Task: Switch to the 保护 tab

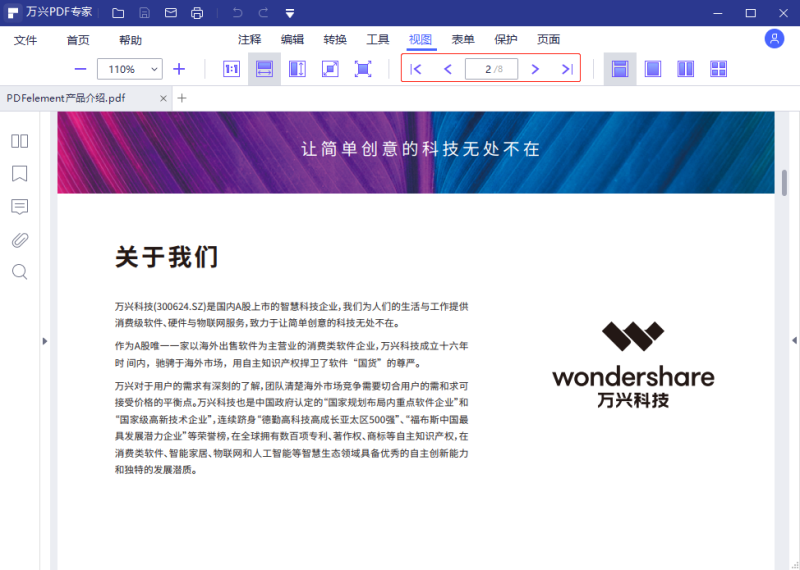Action: pyautogui.click(x=506, y=39)
